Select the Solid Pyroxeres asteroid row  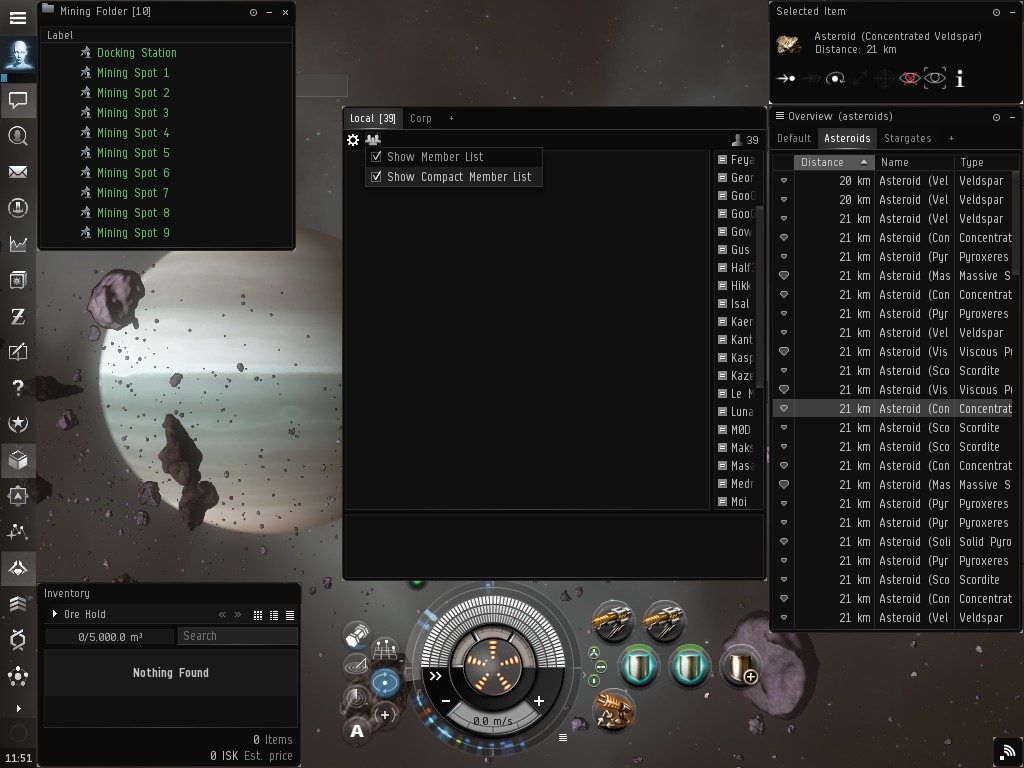coord(893,542)
